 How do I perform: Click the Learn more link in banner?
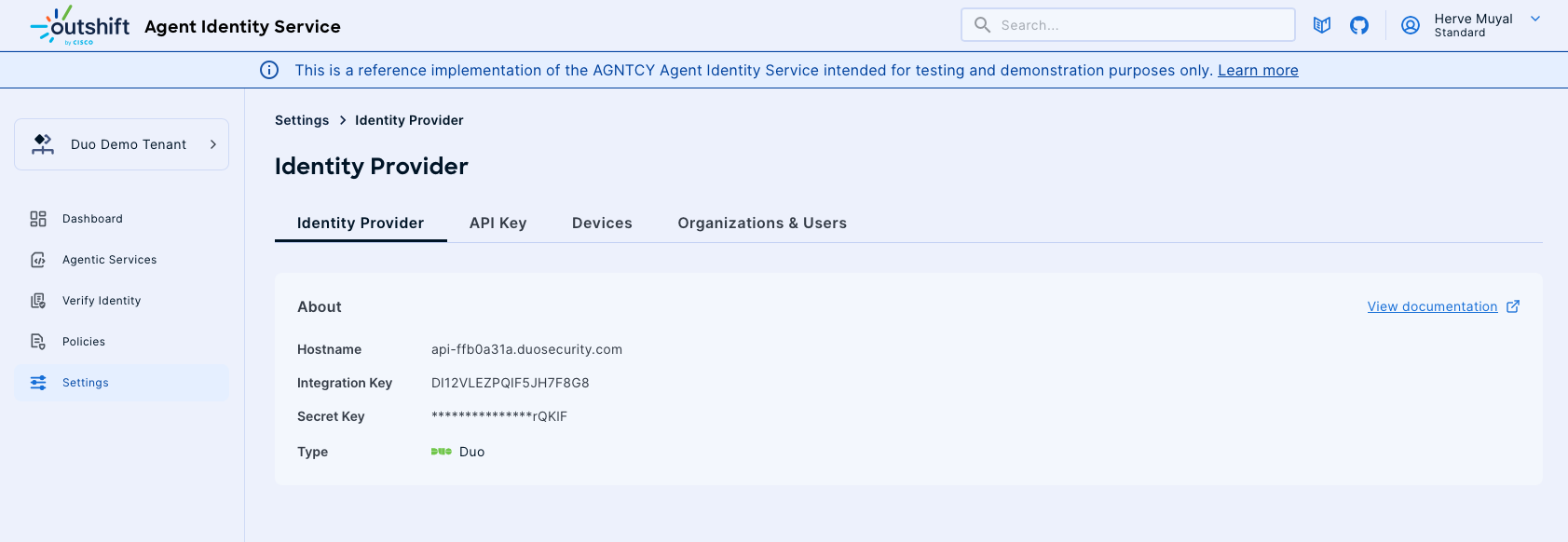tap(1258, 71)
